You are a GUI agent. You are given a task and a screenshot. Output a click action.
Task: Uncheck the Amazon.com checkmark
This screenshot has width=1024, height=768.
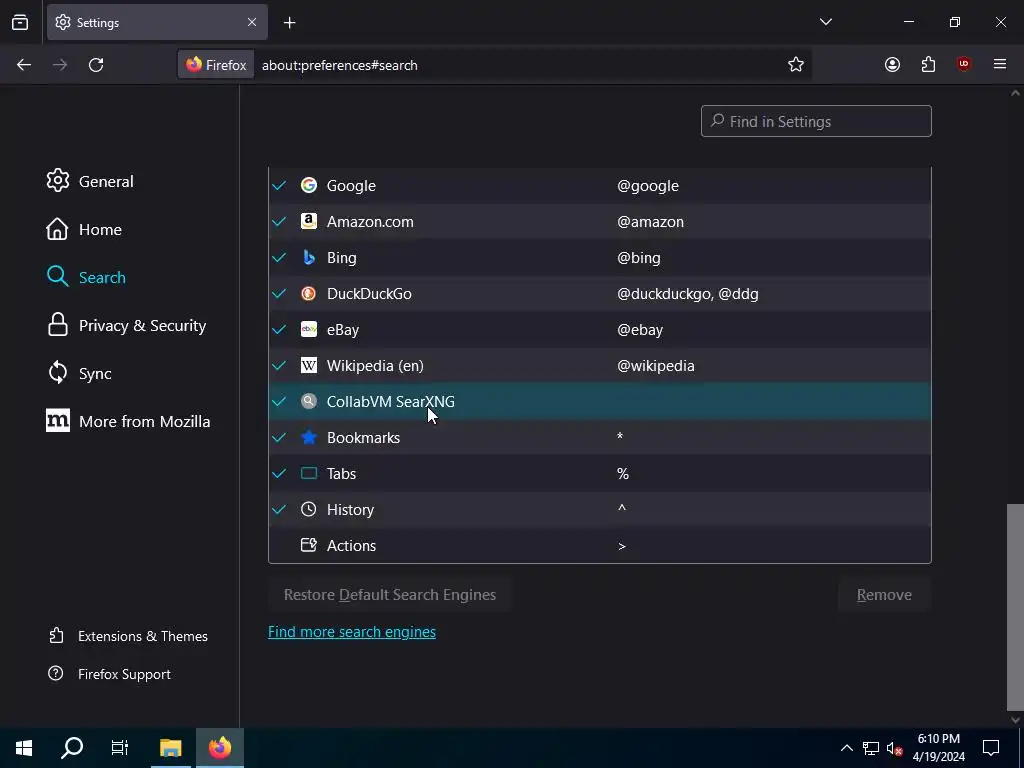click(279, 221)
